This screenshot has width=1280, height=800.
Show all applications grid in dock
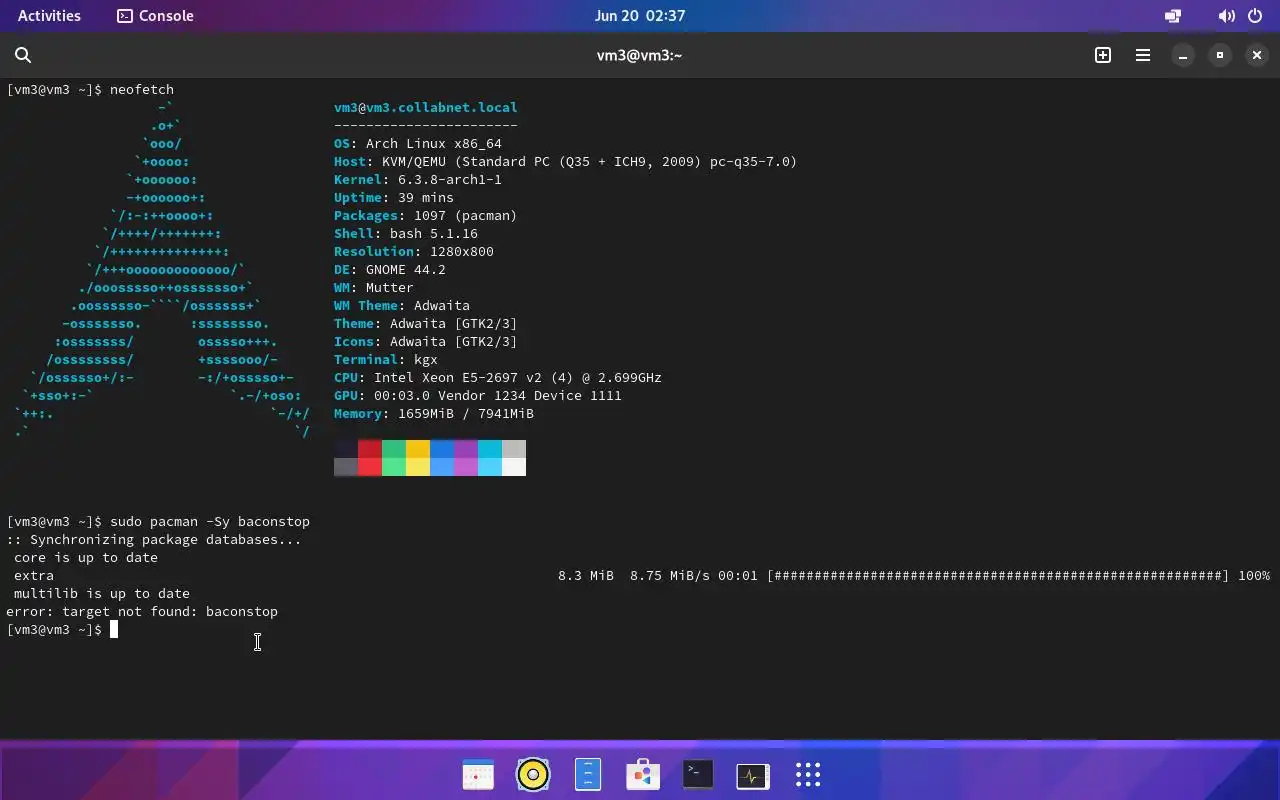point(808,775)
